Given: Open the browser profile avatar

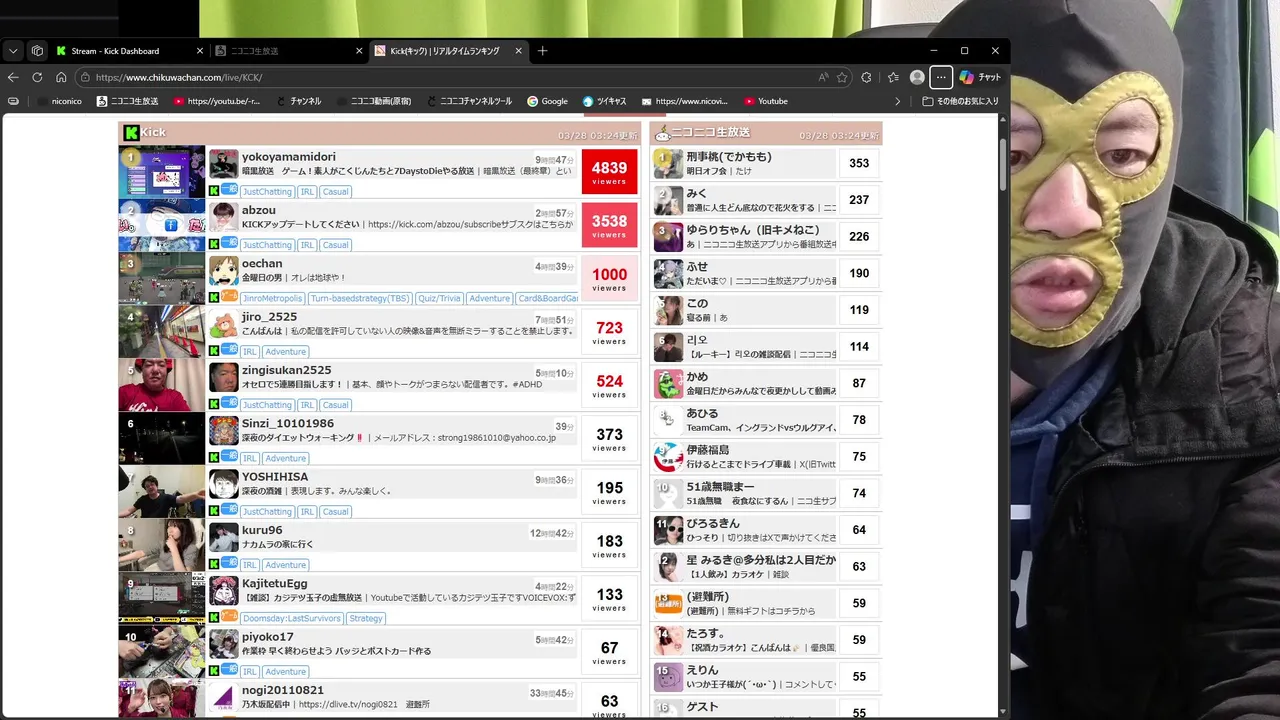Looking at the screenshot, I should [917, 77].
